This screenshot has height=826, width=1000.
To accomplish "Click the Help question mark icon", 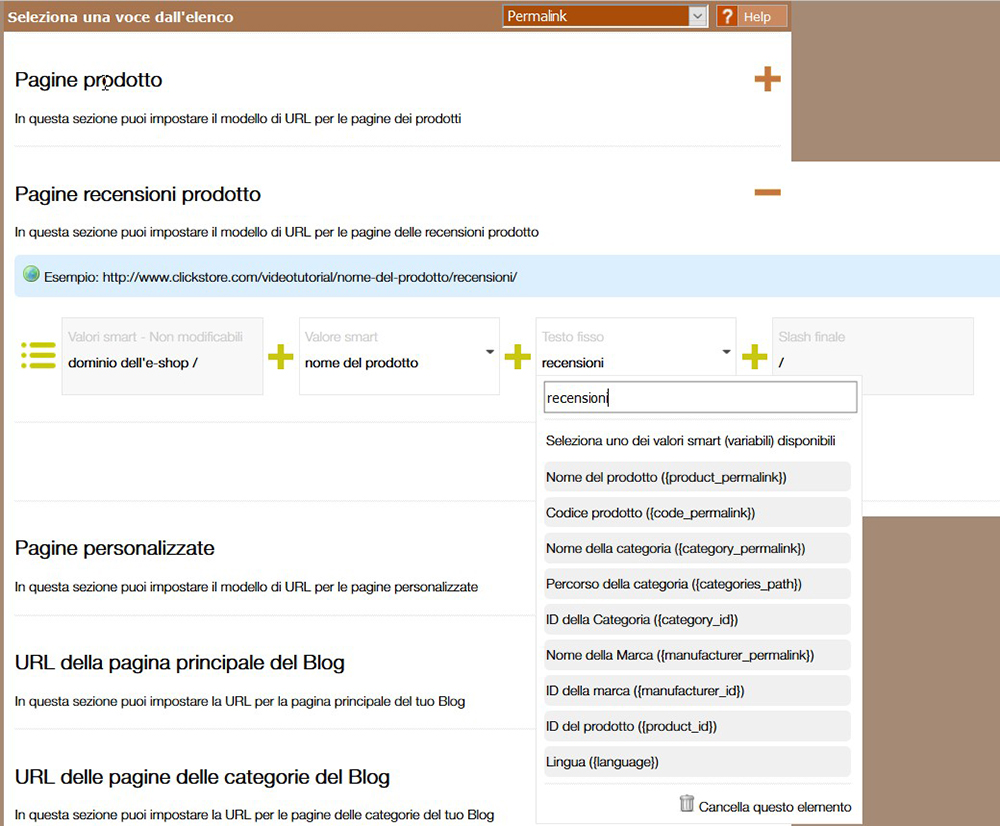I will click(x=726, y=16).
